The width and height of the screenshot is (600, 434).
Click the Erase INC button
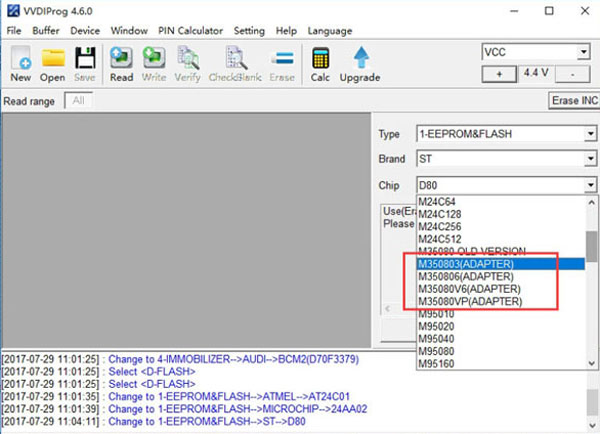pos(574,100)
